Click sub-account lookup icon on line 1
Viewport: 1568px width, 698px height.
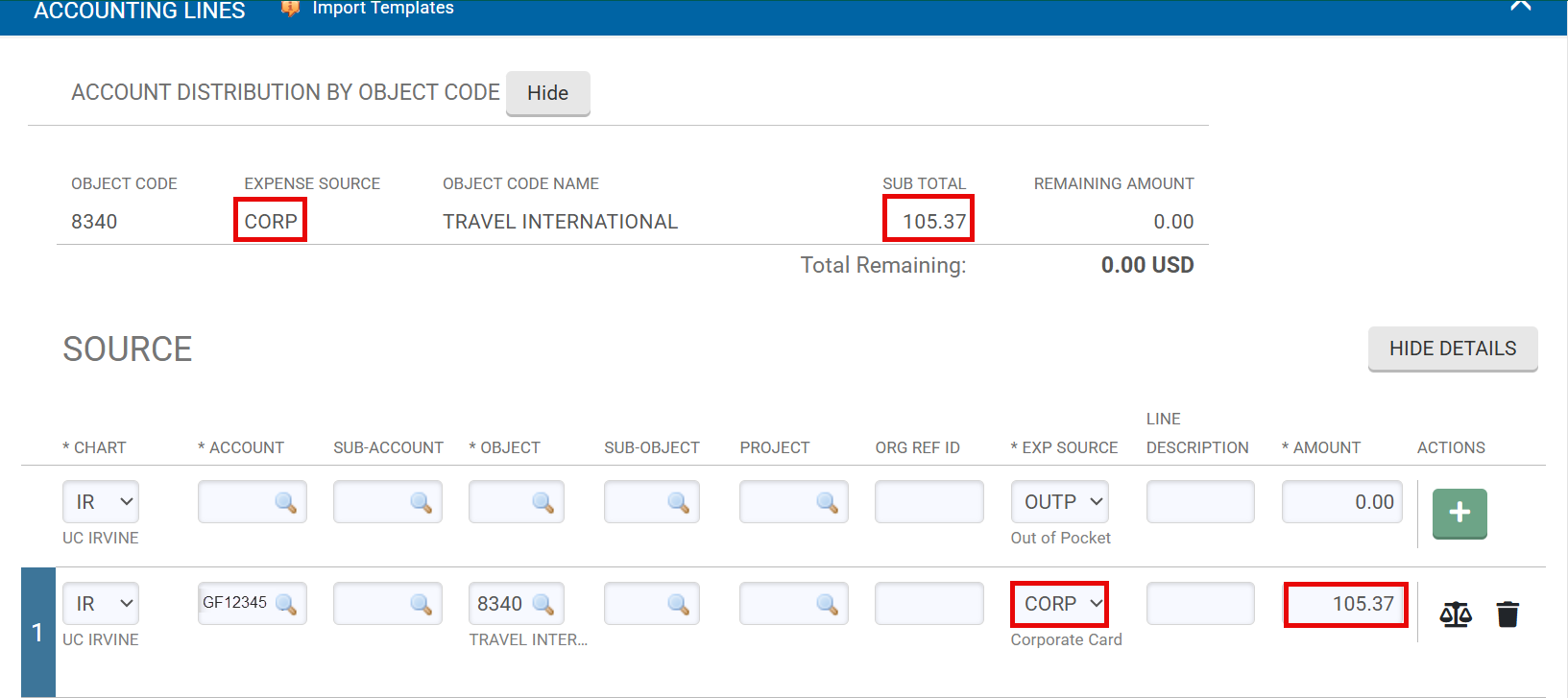421,604
